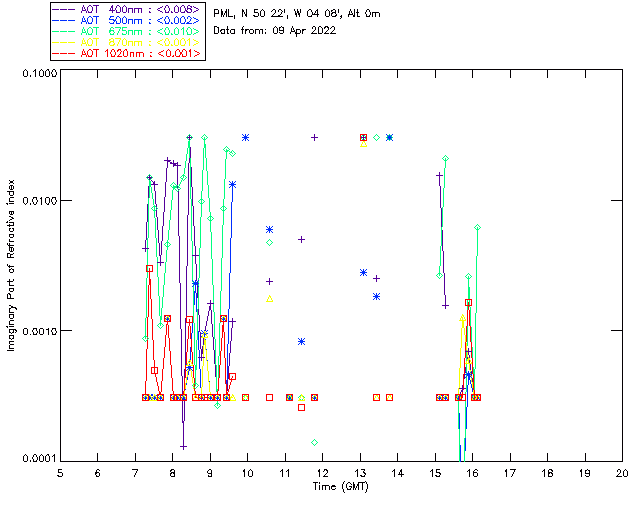The width and height of the screenshot is (640, 512).
Task: Click the 0.0001 y-axis tick label
Action: tap(40, 458)
